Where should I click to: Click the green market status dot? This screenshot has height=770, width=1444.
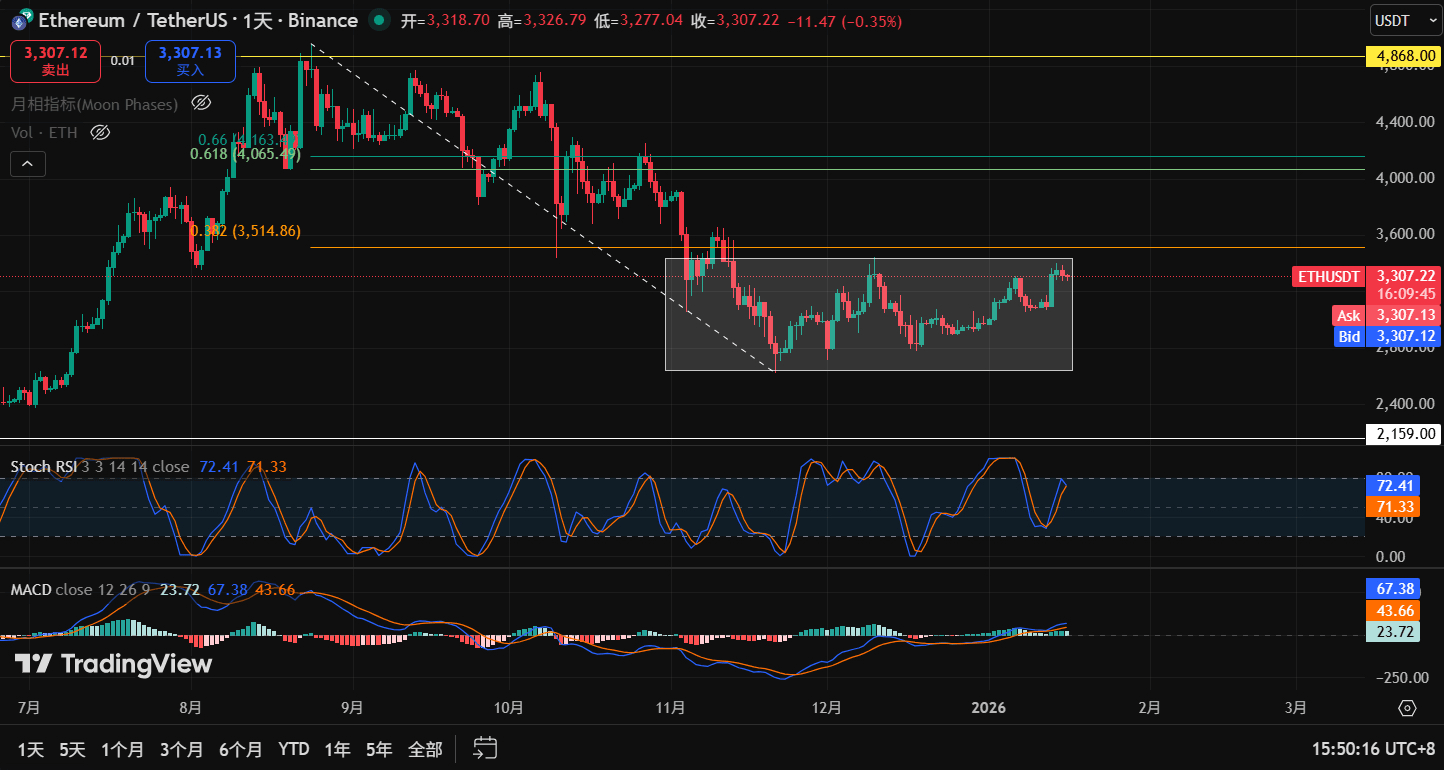(378, 20)
